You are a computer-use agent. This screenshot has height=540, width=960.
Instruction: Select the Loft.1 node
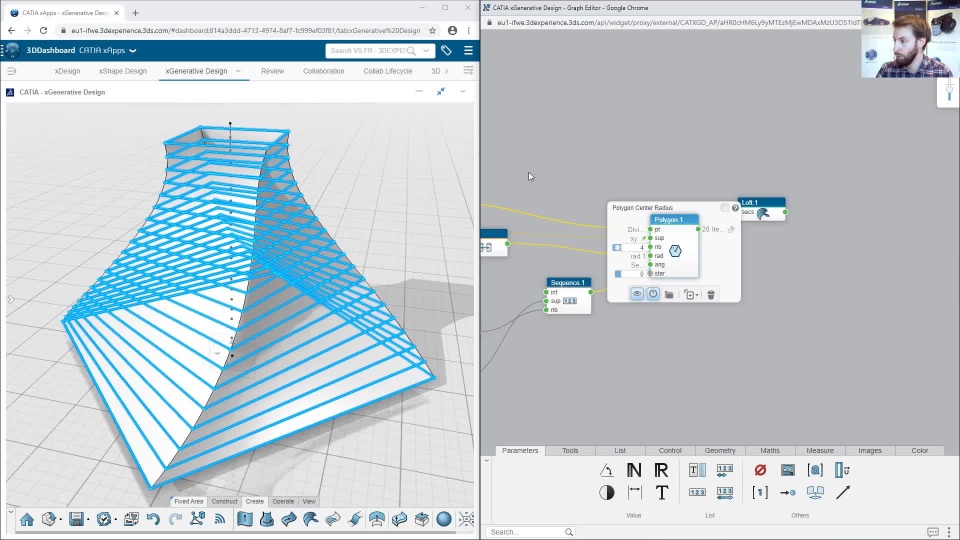pos(762,209)
